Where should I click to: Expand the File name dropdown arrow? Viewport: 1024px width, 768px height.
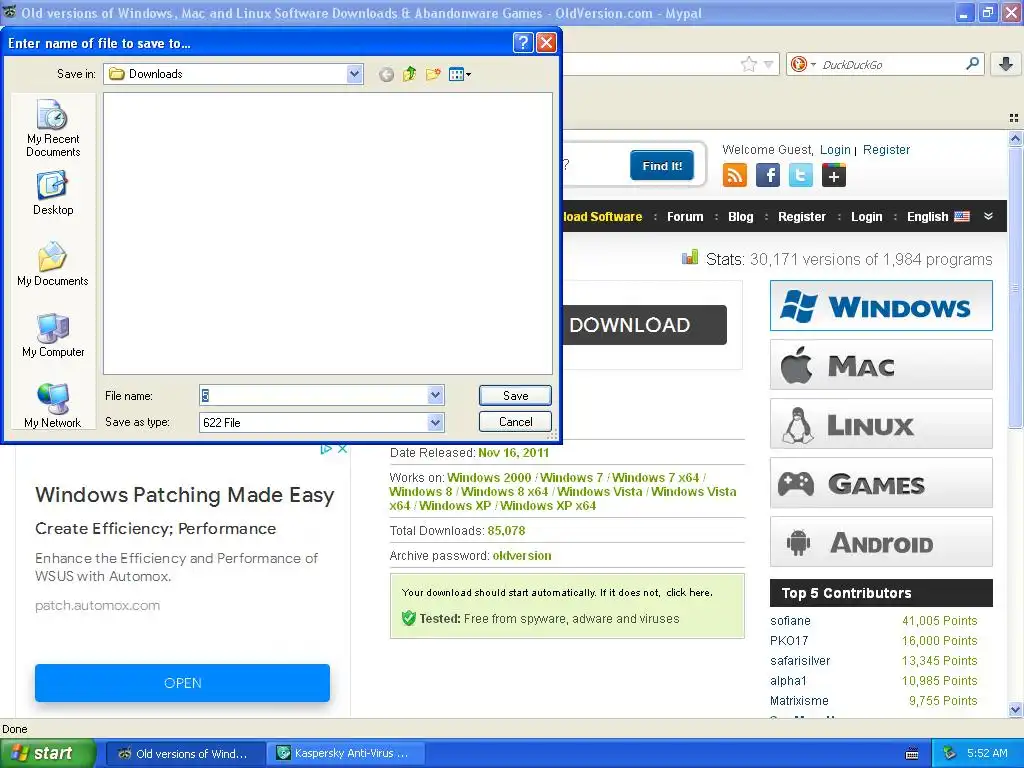pyautogui.click(x=436, y=395)
